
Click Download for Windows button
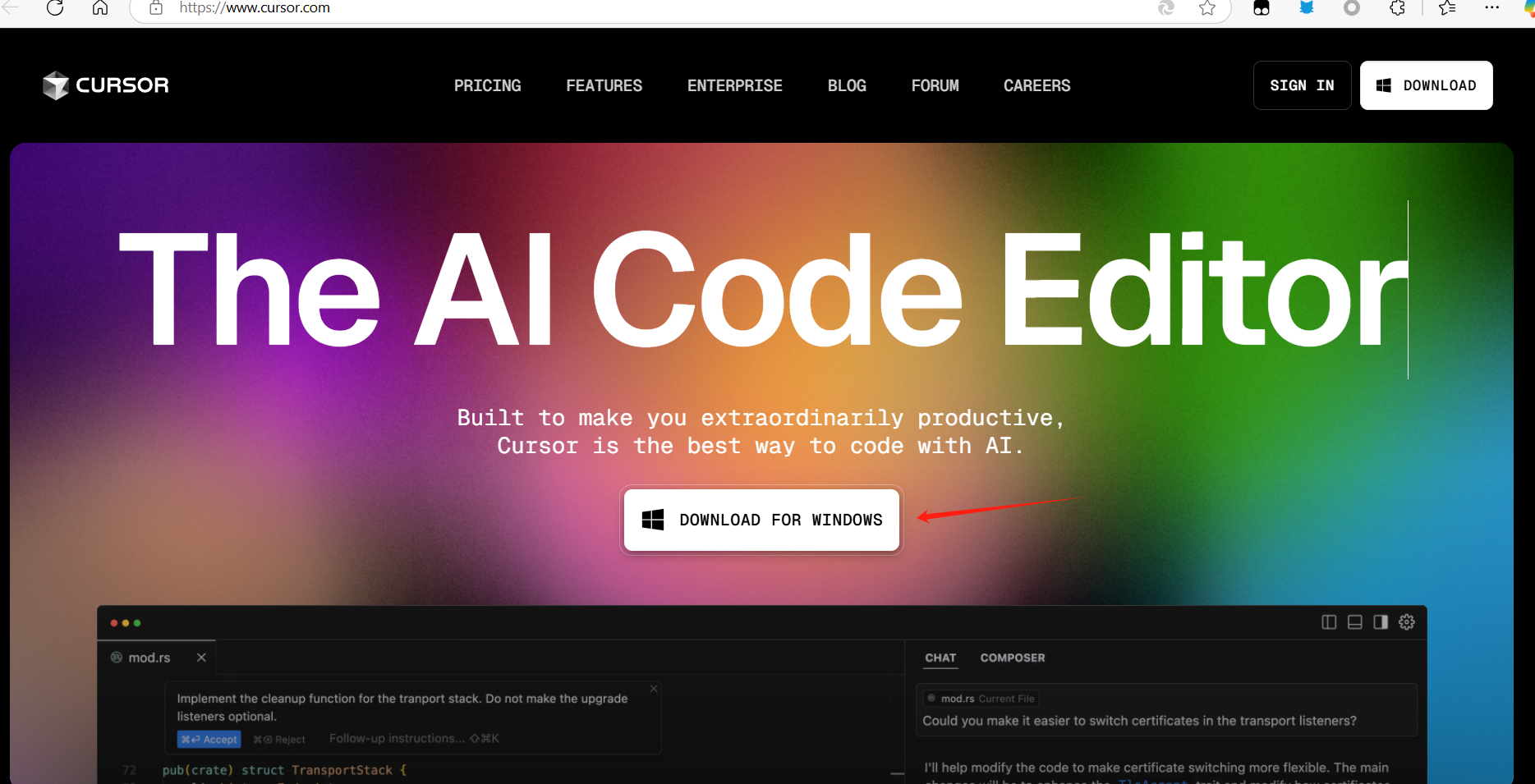761,520
